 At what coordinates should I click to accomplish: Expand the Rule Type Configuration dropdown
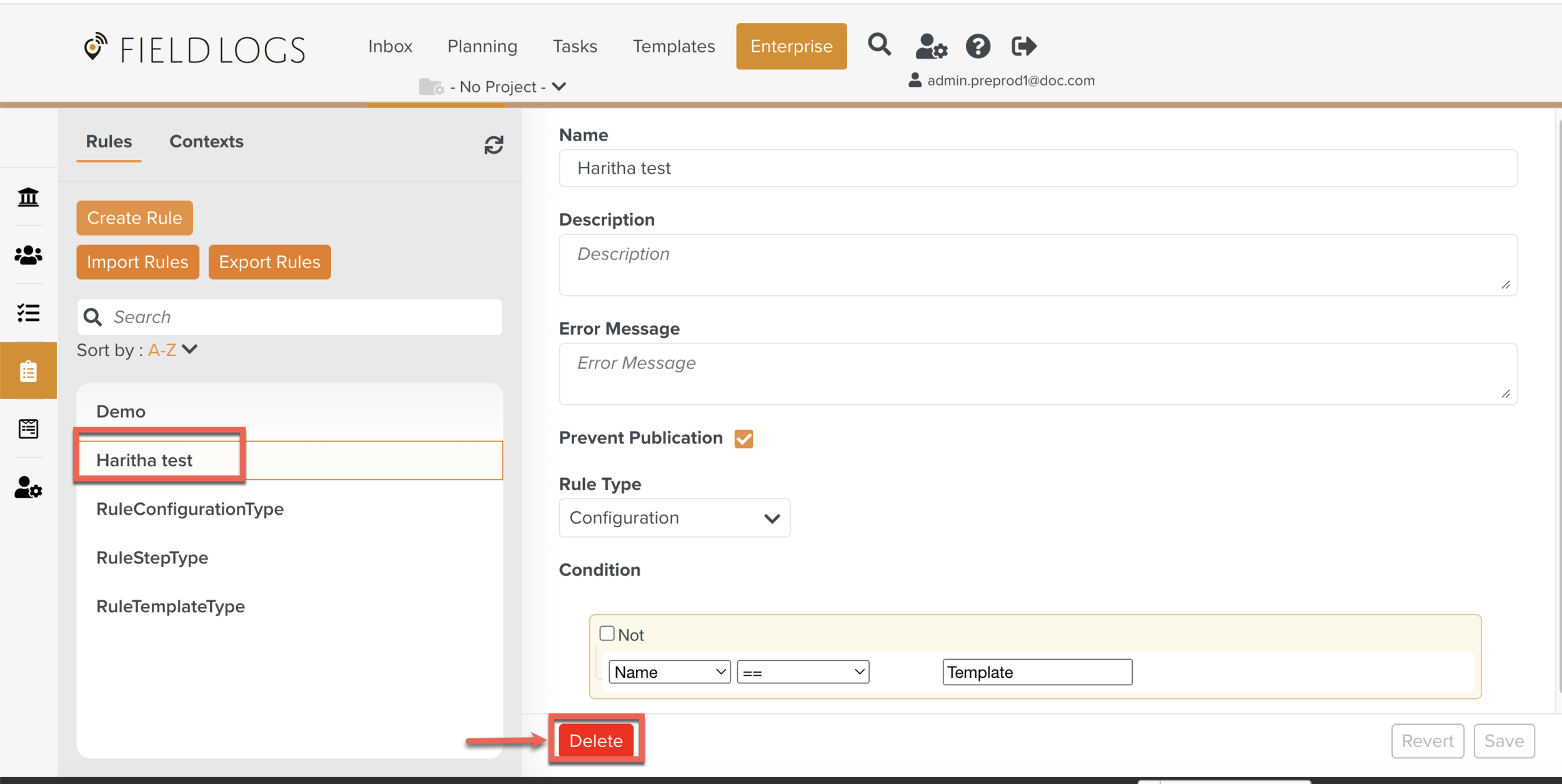pos(674,518)
